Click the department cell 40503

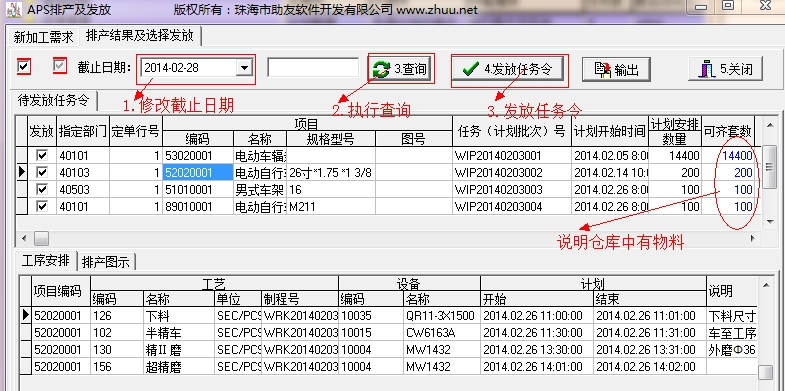tap(83, 190)
